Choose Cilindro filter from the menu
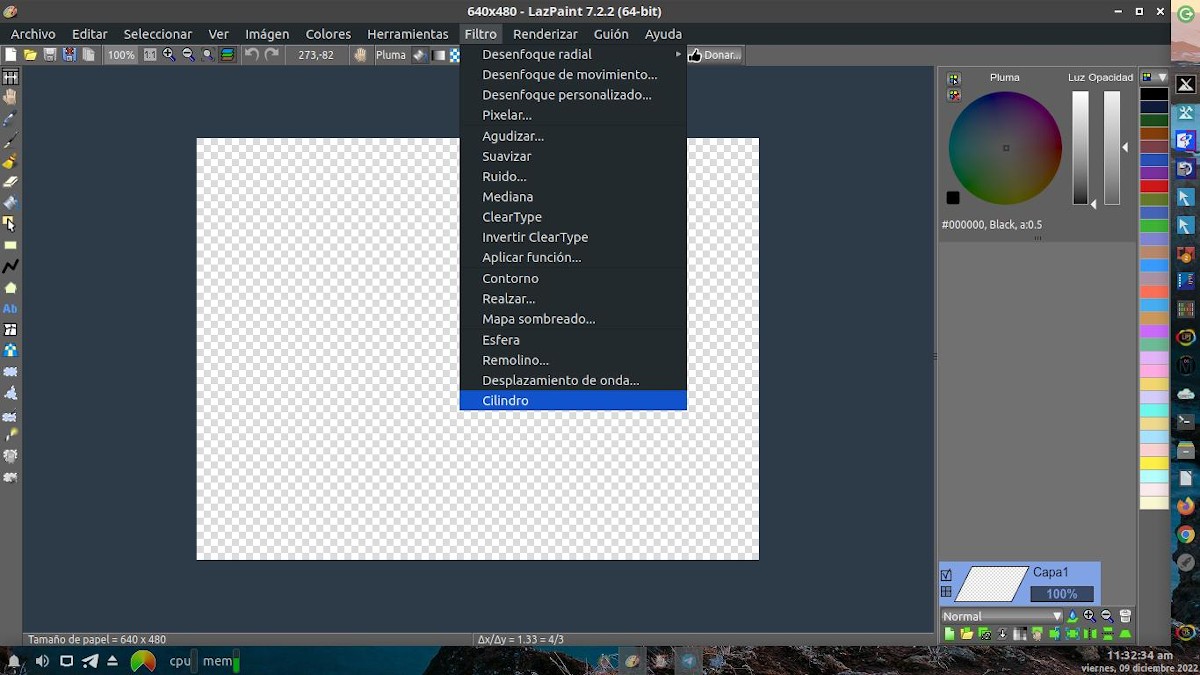Image resolution: width=1200 pixels, height=675 pixels. click(x=573, y=400)
